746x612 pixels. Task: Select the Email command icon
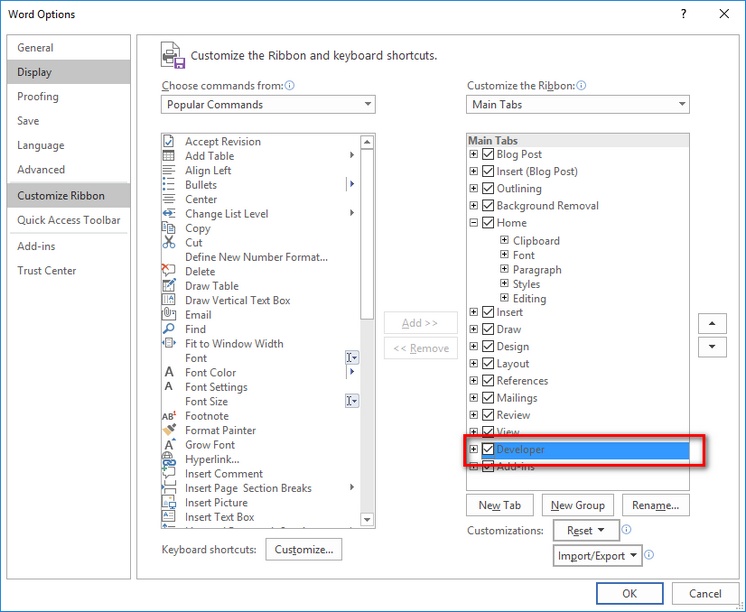coord(168,315)
